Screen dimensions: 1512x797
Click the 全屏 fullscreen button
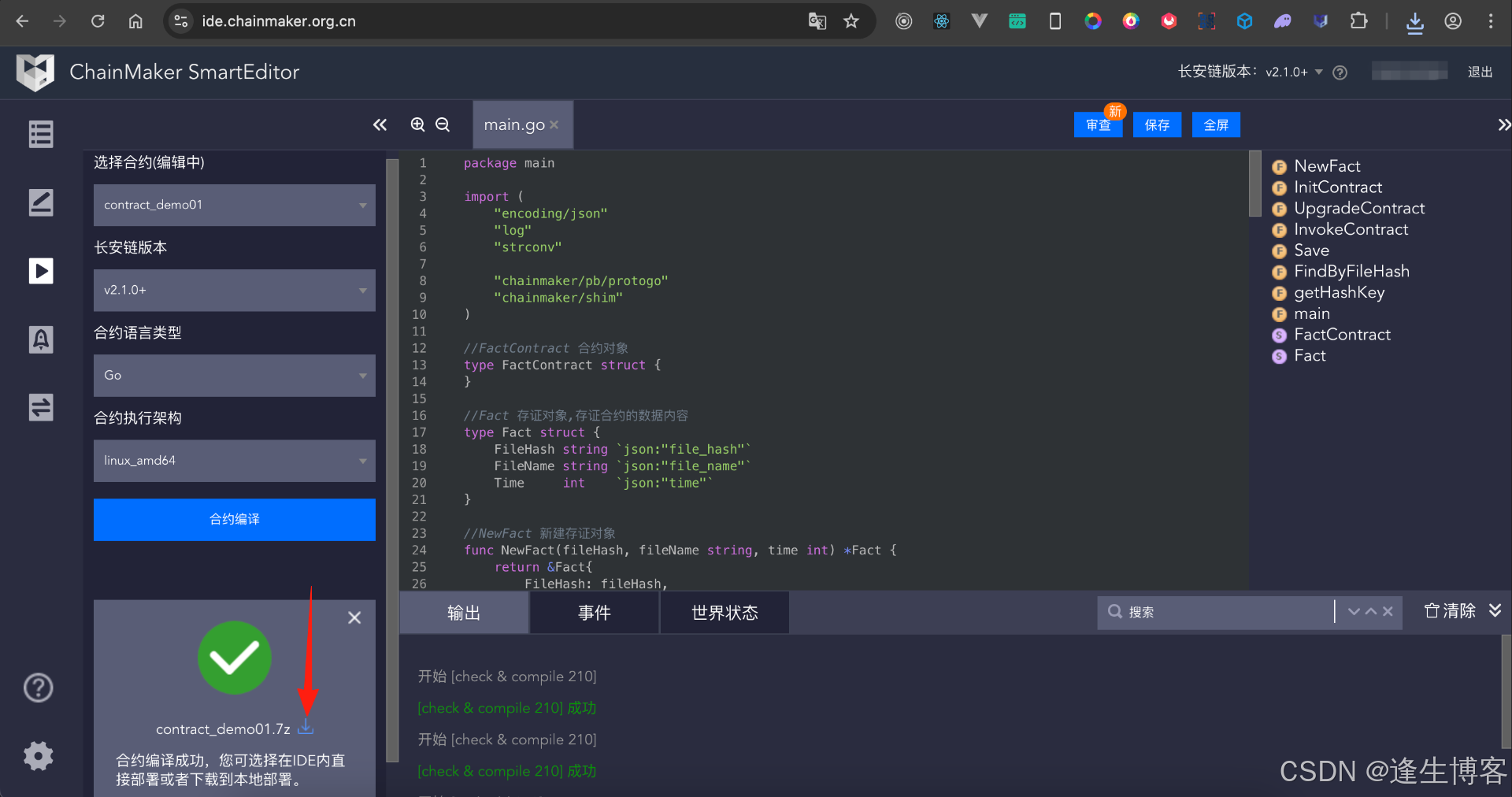[1216, 124]
